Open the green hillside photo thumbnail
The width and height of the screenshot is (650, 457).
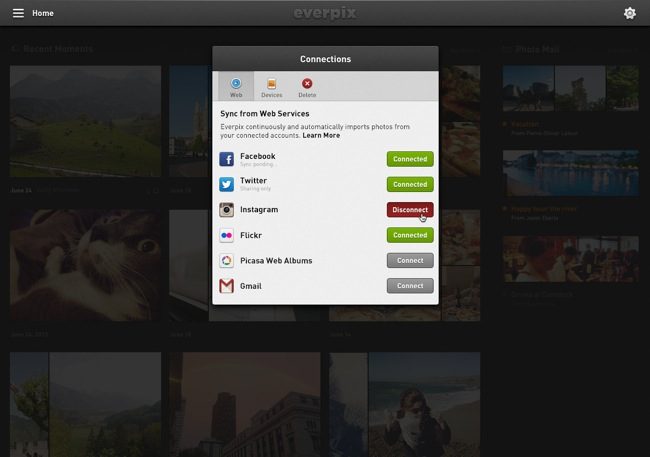pos(85,121)
